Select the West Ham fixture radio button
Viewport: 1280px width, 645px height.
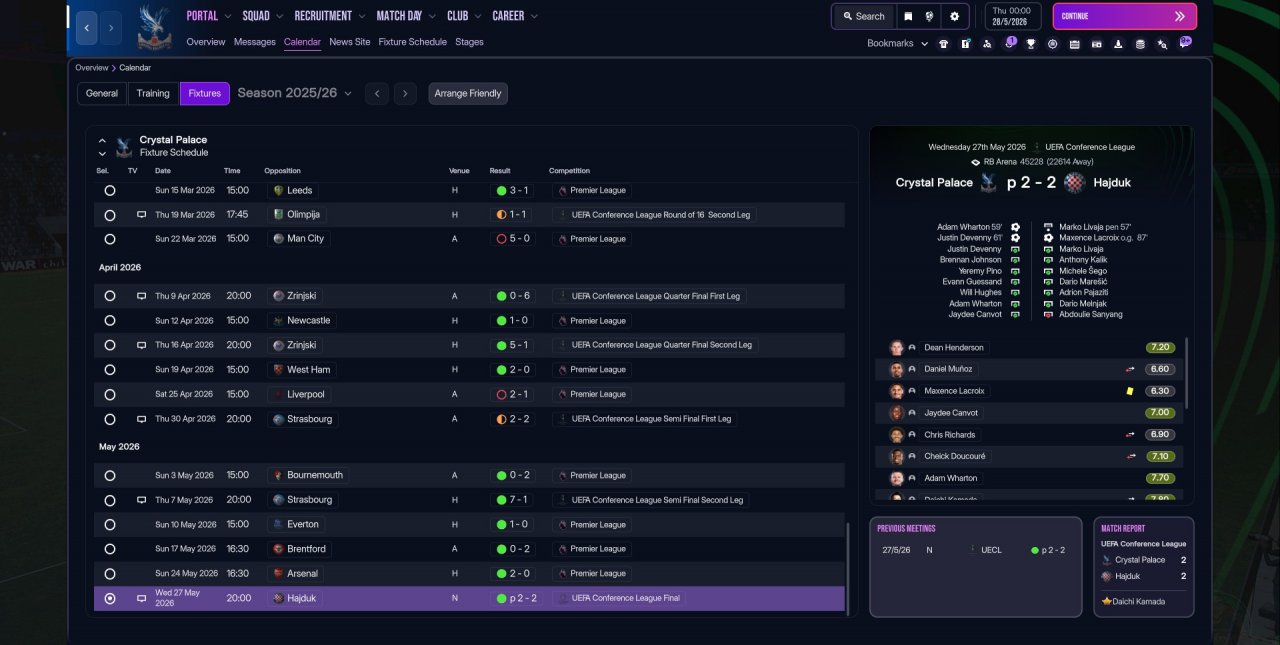(x=110, y=370)
